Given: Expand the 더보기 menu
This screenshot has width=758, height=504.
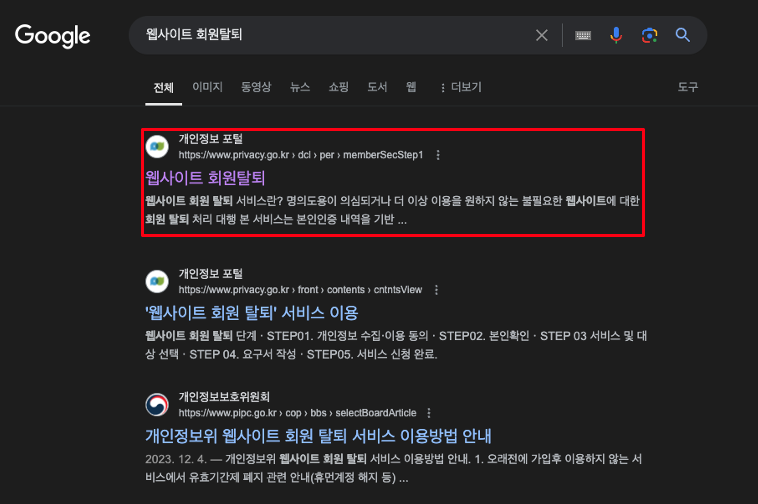Looking at the screenshot, I should click(461, 87).
